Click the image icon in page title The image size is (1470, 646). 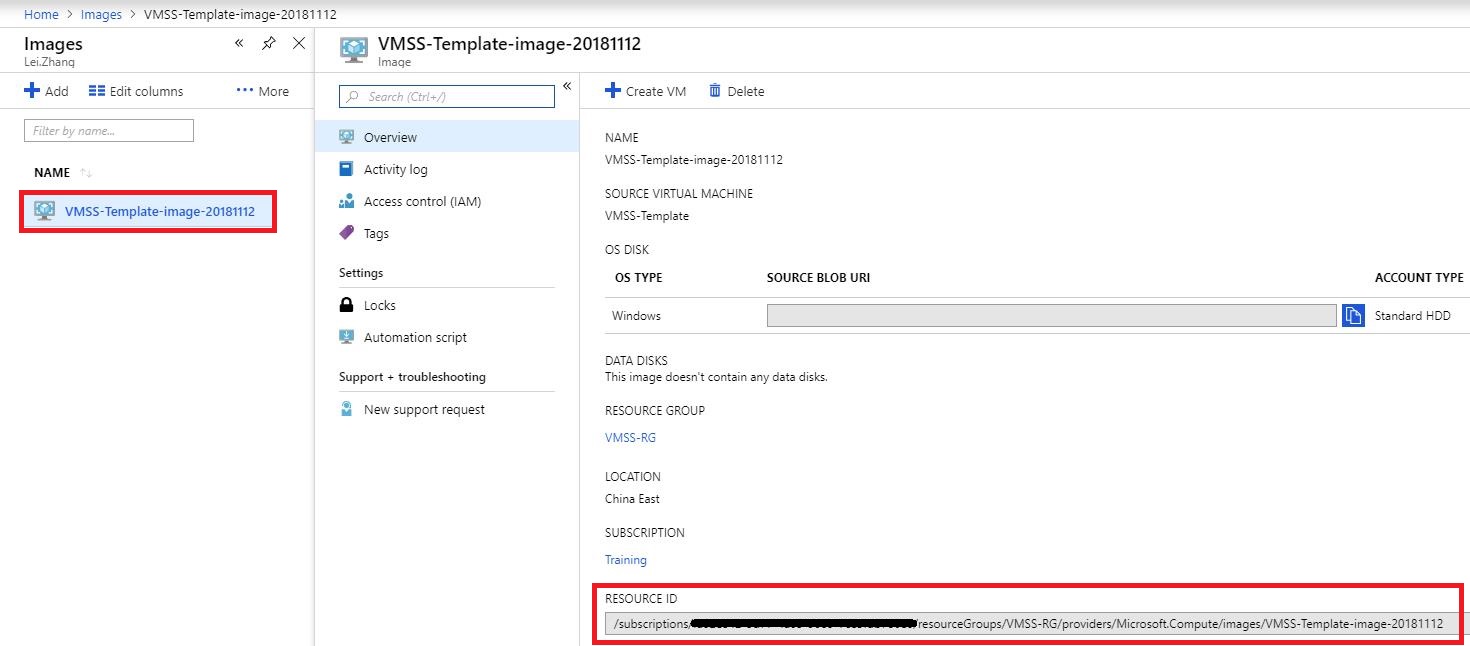(354, 51)
